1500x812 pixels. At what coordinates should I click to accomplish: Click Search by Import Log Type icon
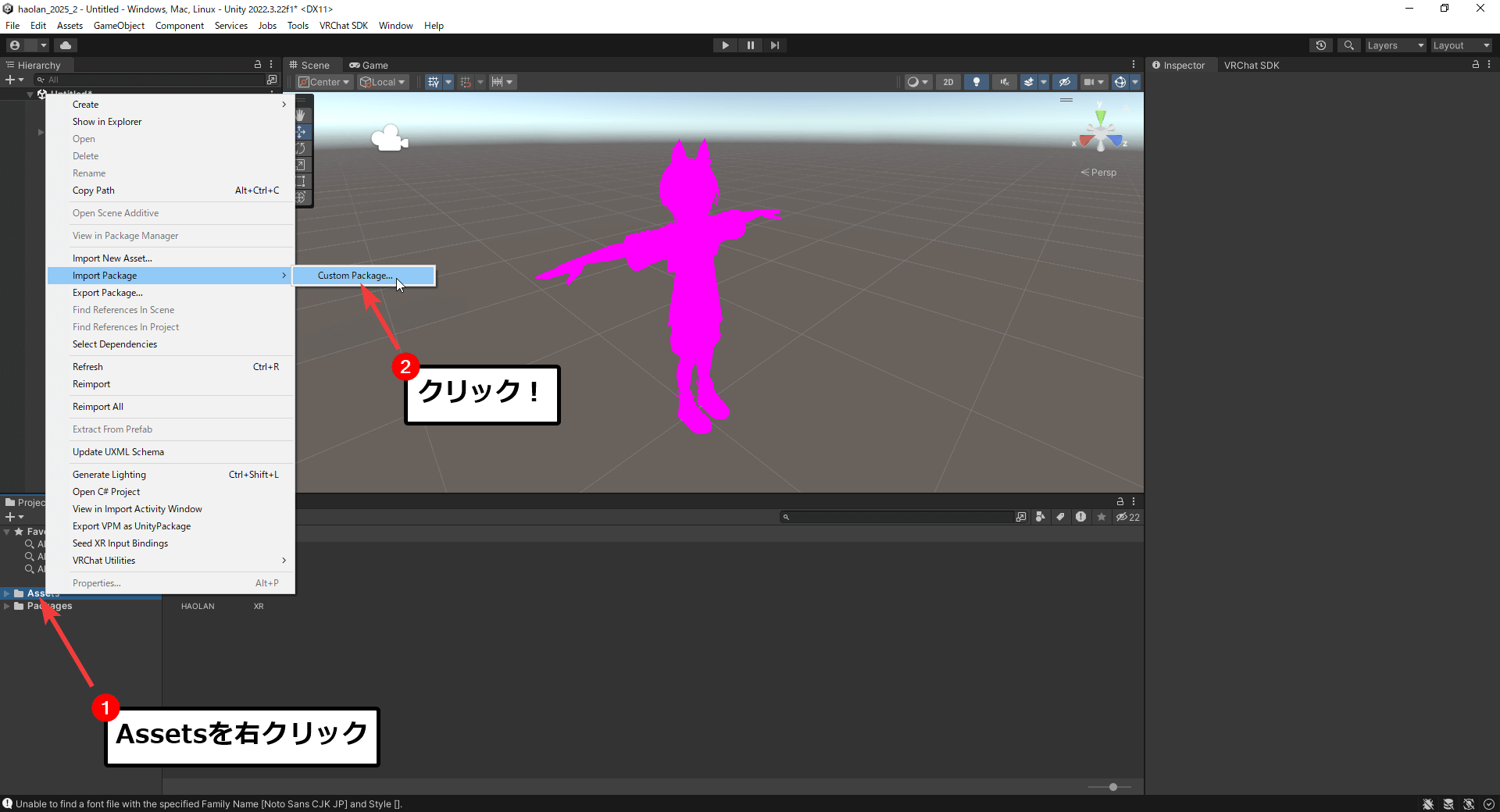(1080, 517)
